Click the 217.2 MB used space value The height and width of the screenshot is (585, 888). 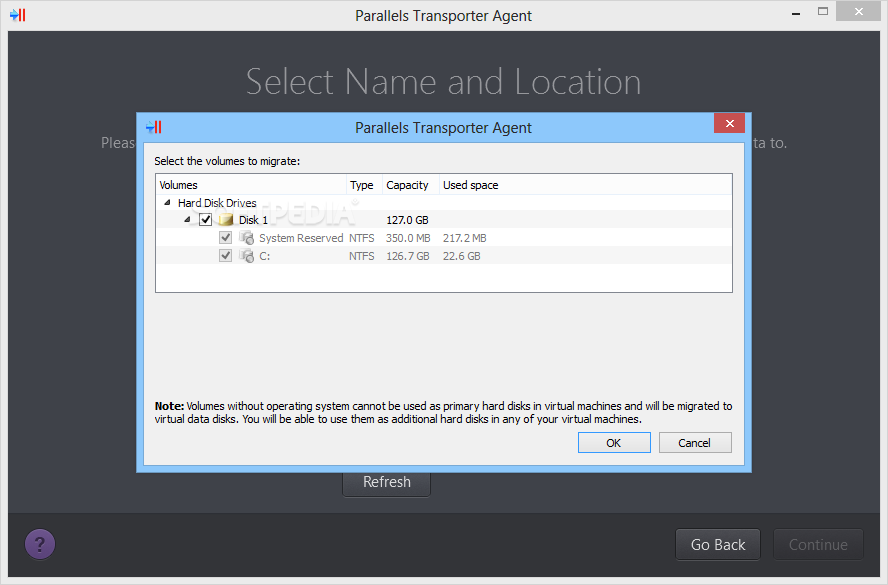[464, 238]
